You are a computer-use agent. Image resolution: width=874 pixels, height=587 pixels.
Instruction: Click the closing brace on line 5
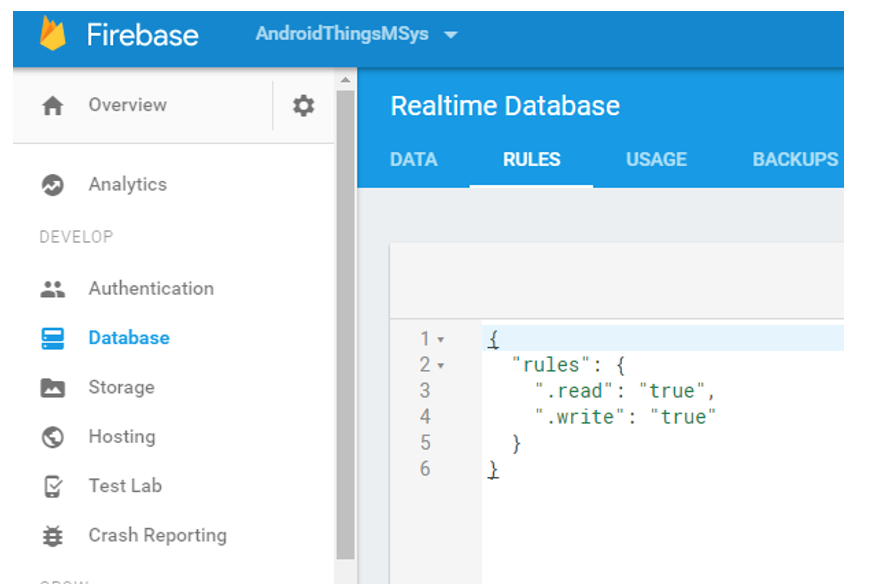click(x=516, y=444)
